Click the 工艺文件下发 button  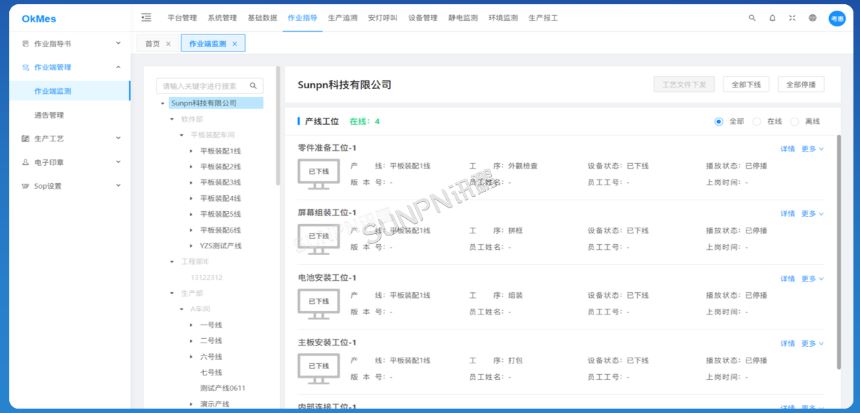(684, 84)
